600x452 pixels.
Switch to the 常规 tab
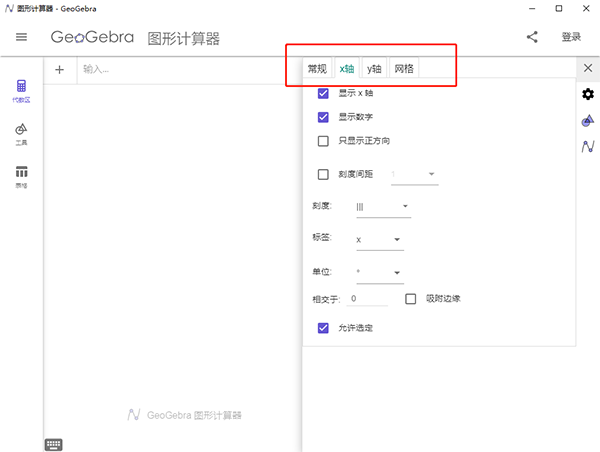pos(317,69)
